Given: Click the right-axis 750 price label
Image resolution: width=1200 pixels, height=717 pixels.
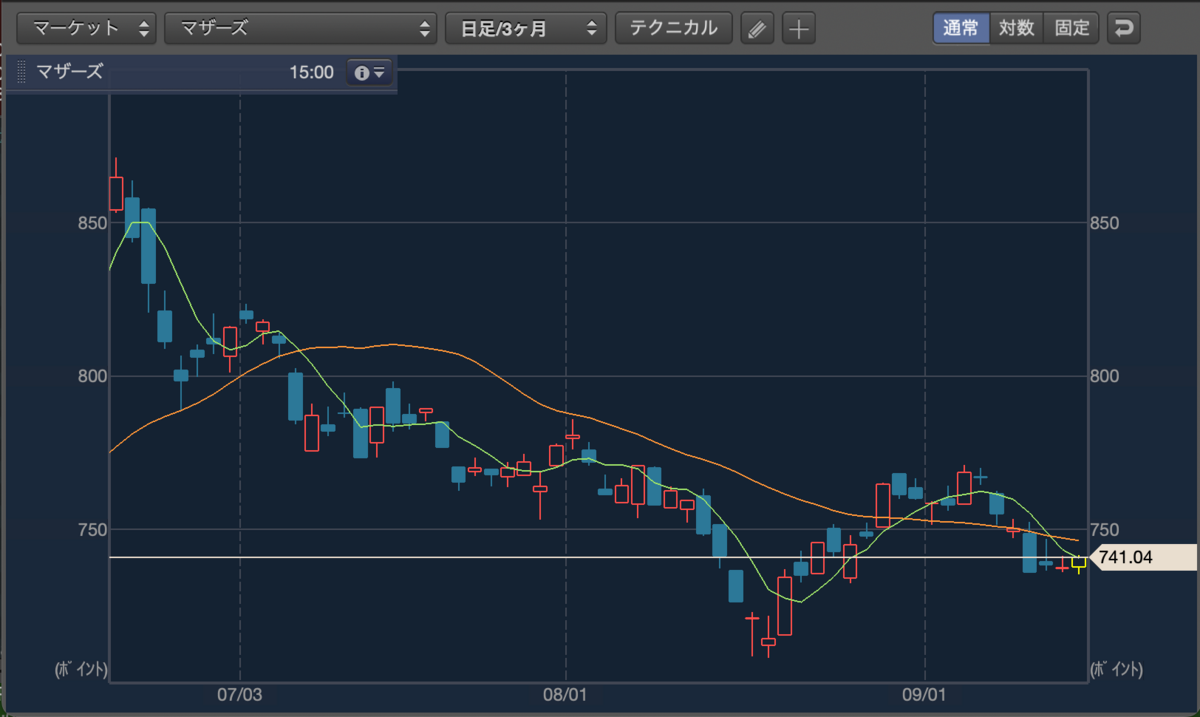Looking at the screenshot, I should tap(1105, 530).
